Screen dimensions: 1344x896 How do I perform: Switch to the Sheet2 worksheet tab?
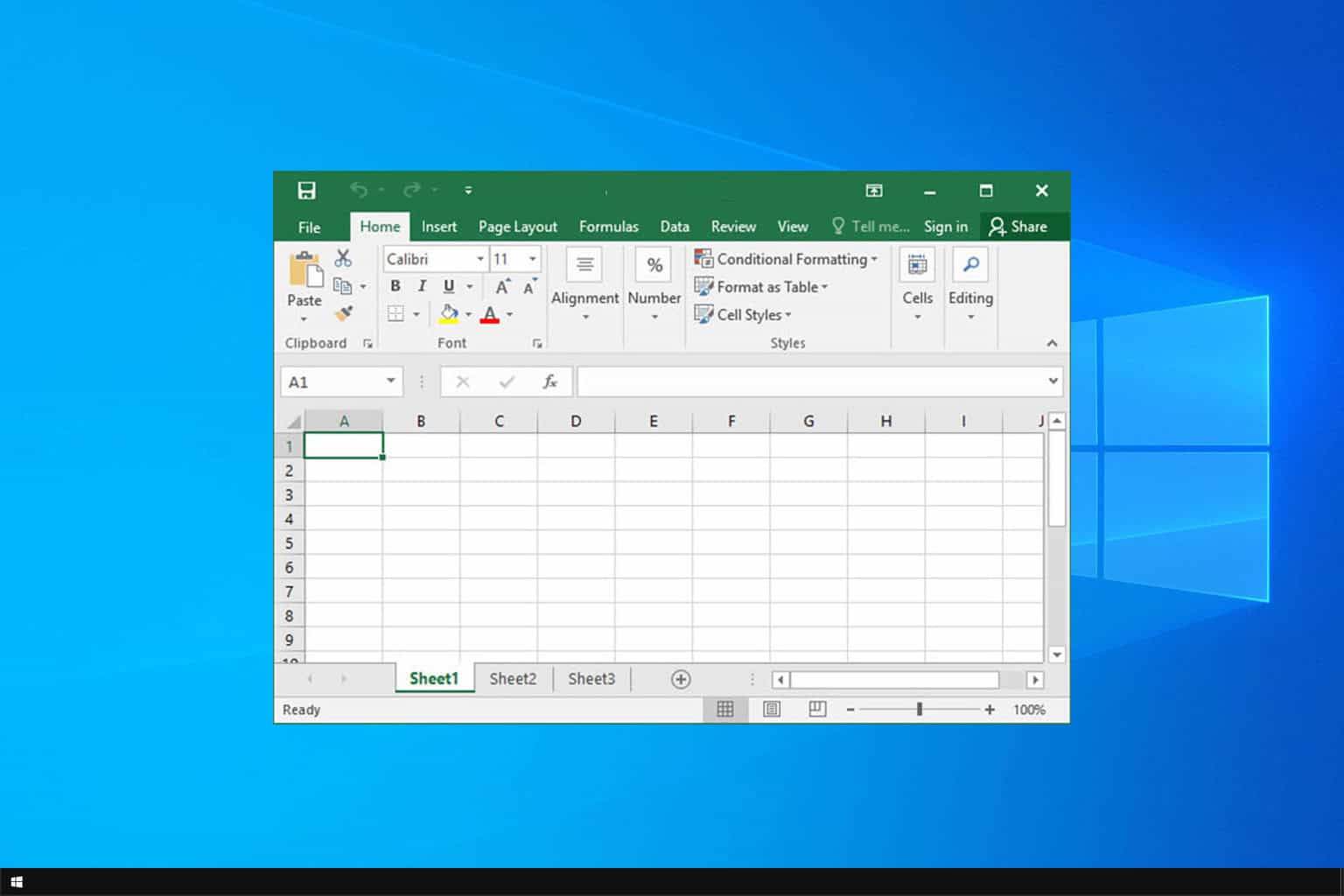coord(513,679)
